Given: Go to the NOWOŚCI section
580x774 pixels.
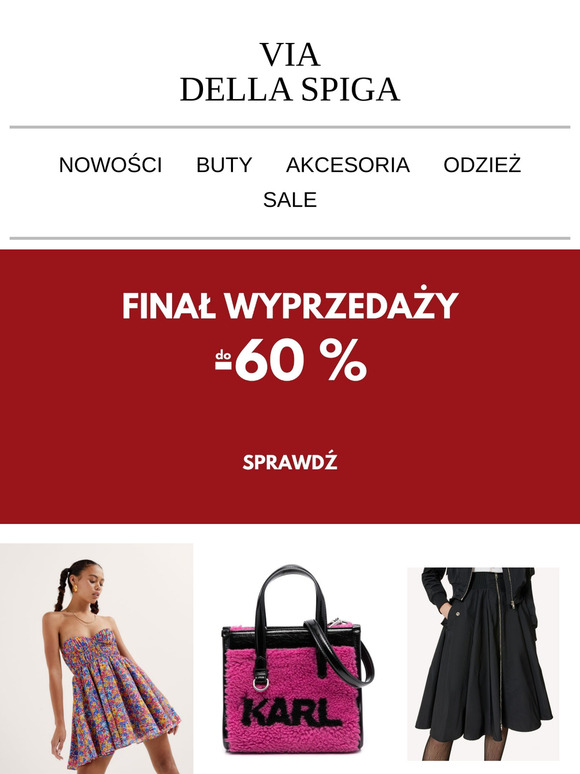Looking at the screenshot, I should pos(110,165).
